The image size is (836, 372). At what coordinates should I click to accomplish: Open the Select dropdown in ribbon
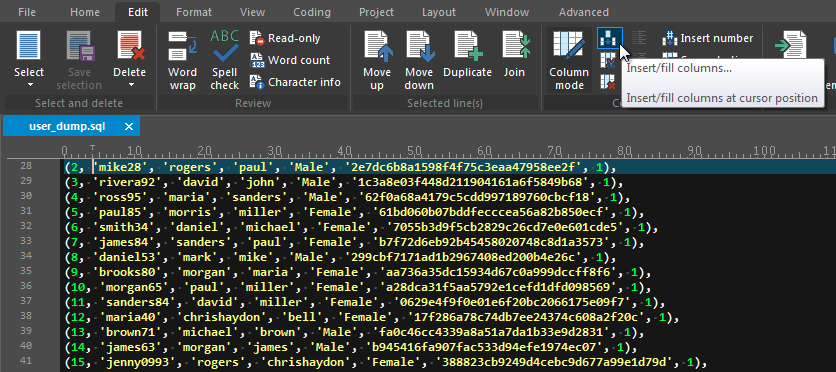coord(29,60)
